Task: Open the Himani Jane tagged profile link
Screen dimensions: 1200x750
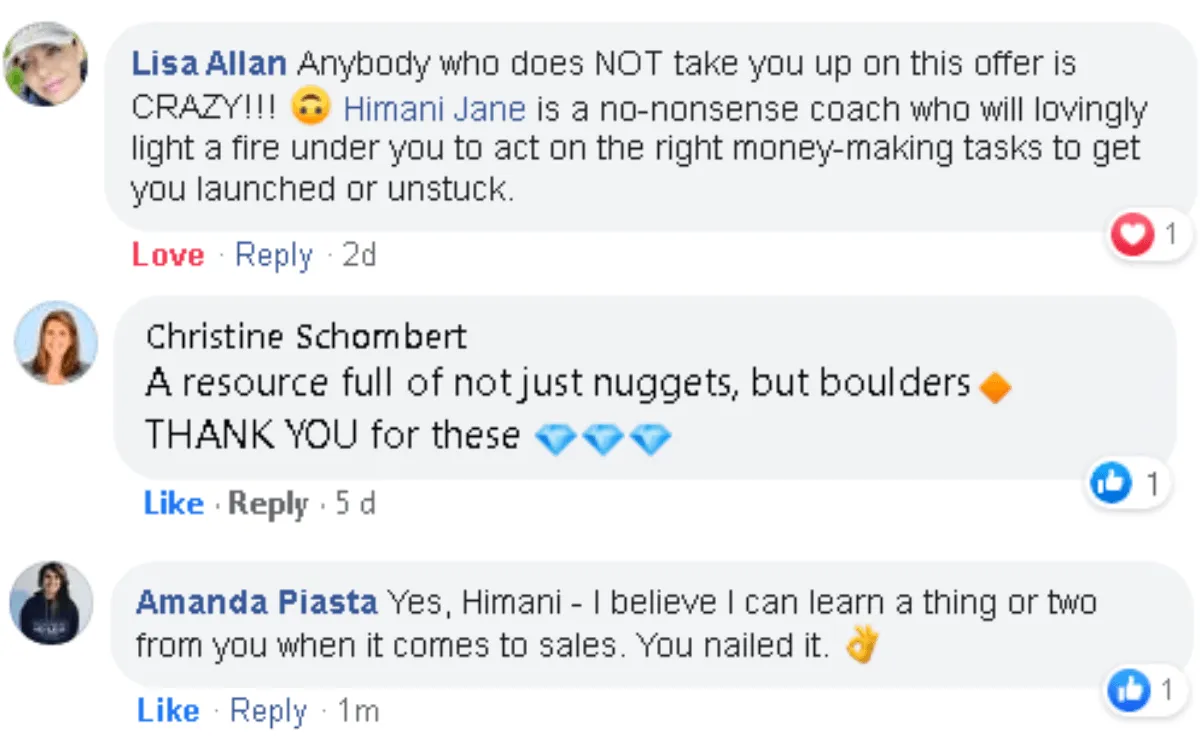Action: click(x=434, y=108)
